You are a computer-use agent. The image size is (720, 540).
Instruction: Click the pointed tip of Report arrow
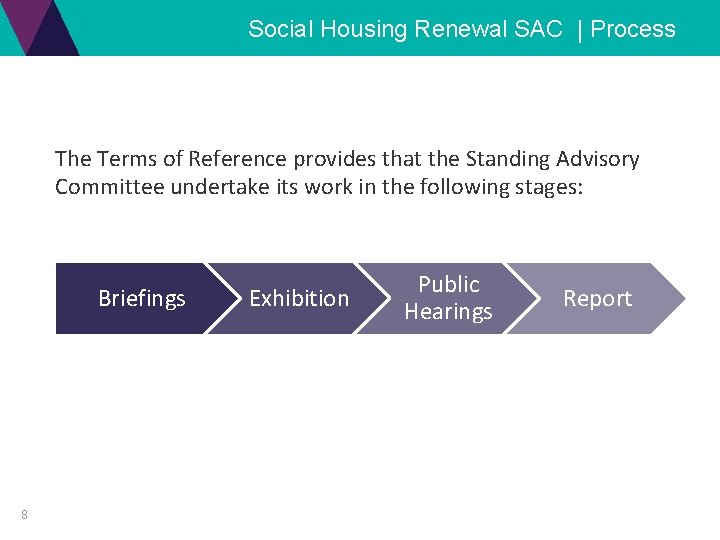pyautogui.click(x=679, y=298)
